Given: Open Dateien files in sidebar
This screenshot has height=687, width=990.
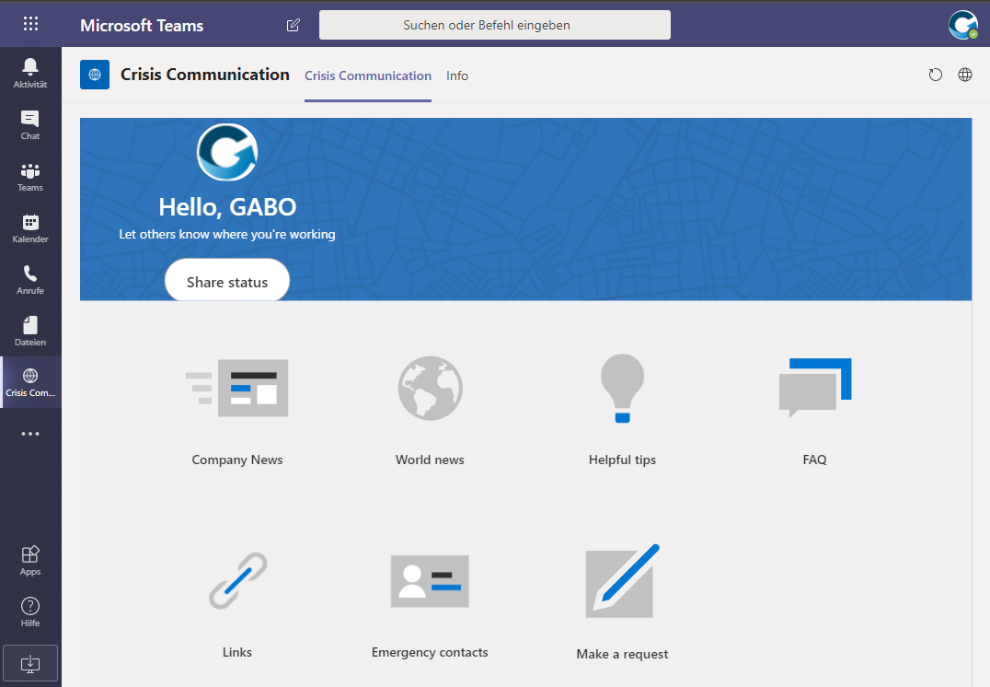Looking at the screenshot, I should [x=30, y=332].
